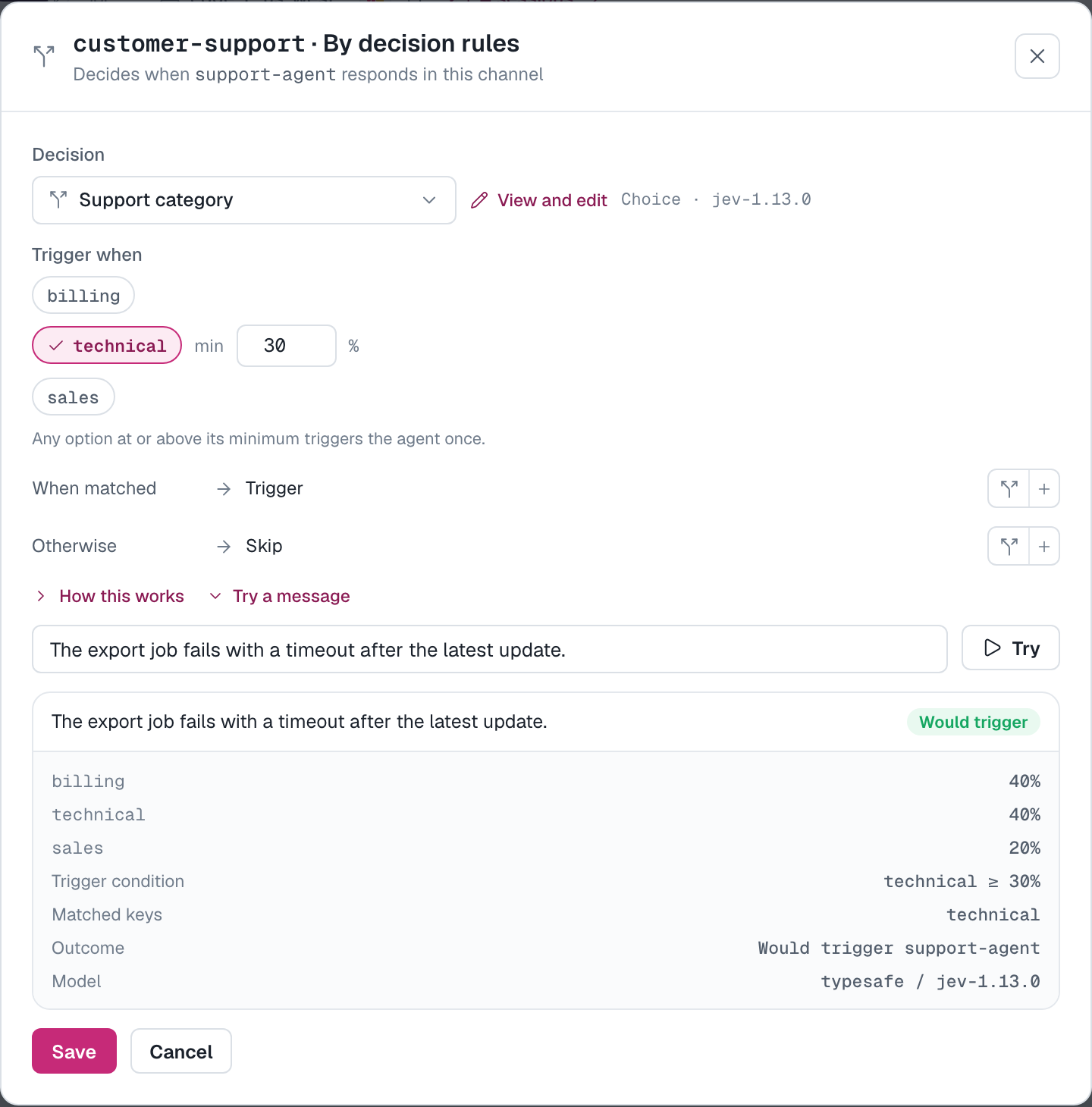Click plus icon on the When matched row
1092x1107 pixels.
coord(1044,489)
